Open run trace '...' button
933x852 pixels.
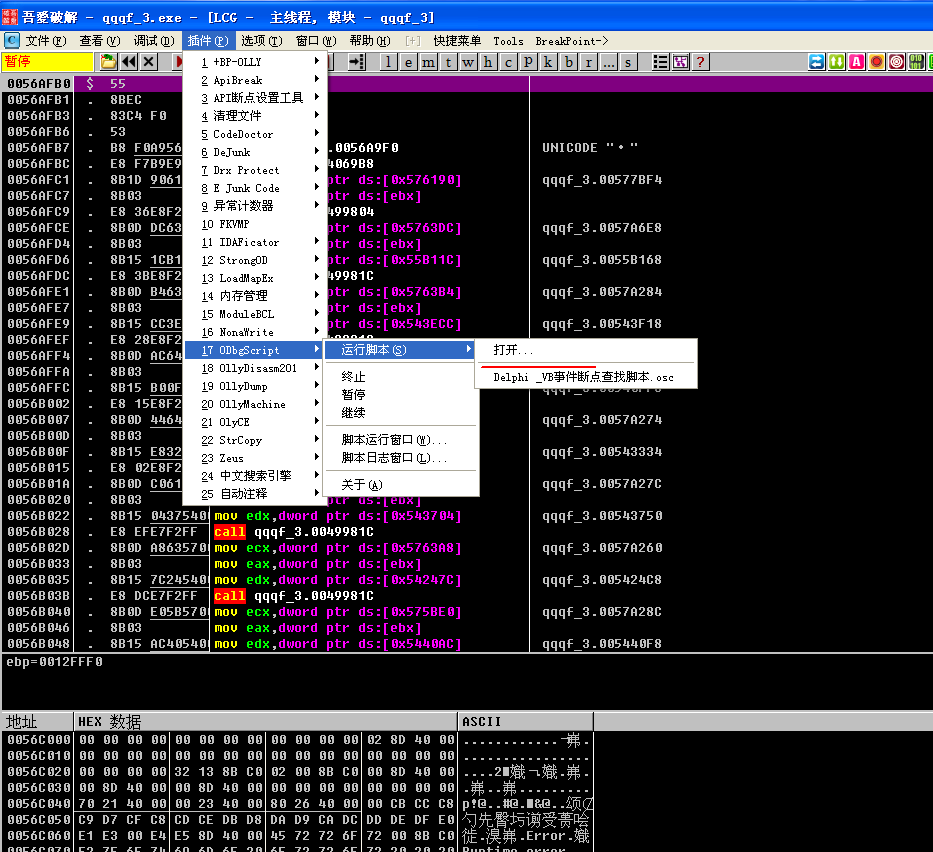coord(608,62)
